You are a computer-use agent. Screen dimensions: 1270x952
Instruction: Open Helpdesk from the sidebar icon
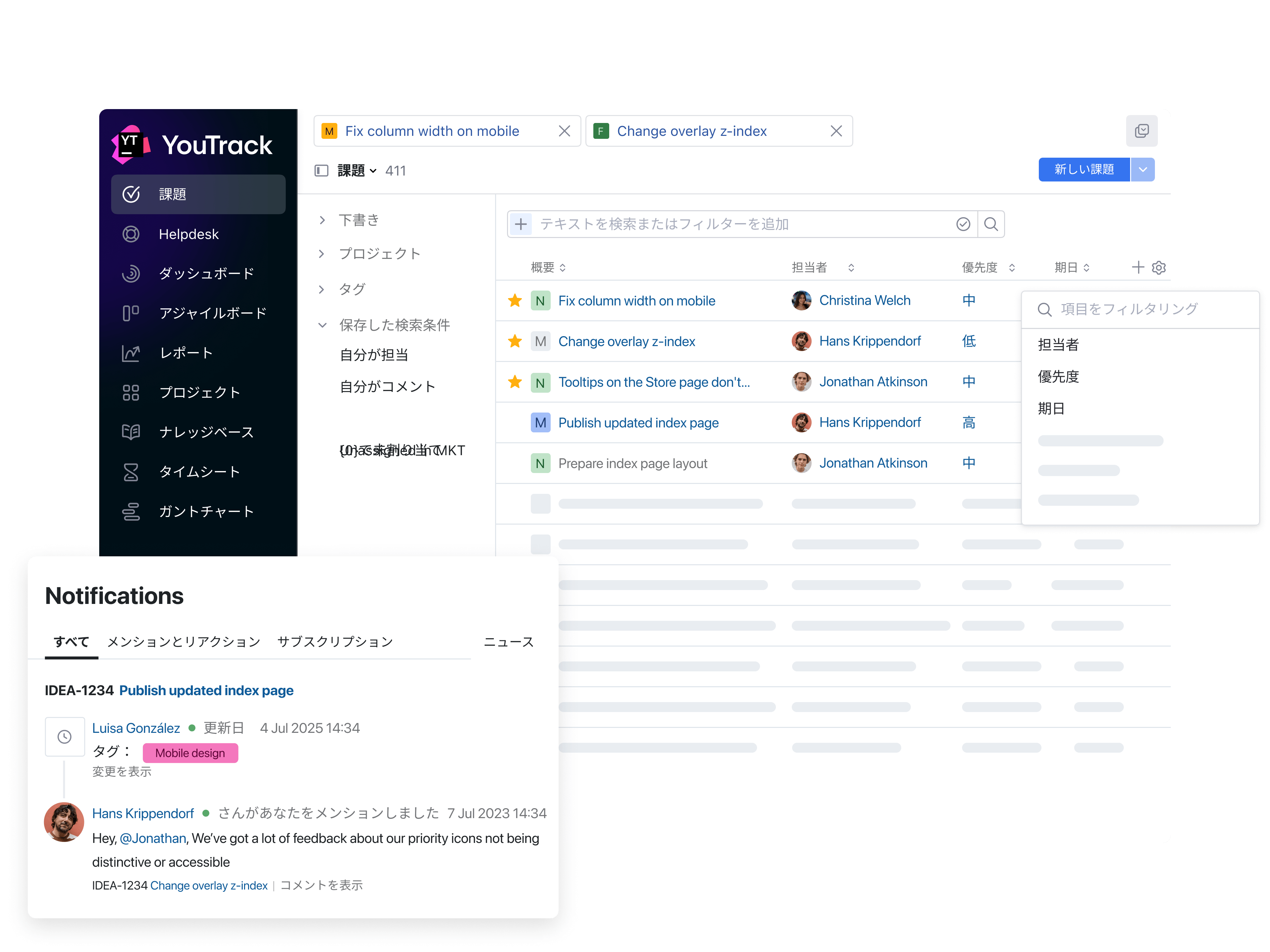coord(131,234)
